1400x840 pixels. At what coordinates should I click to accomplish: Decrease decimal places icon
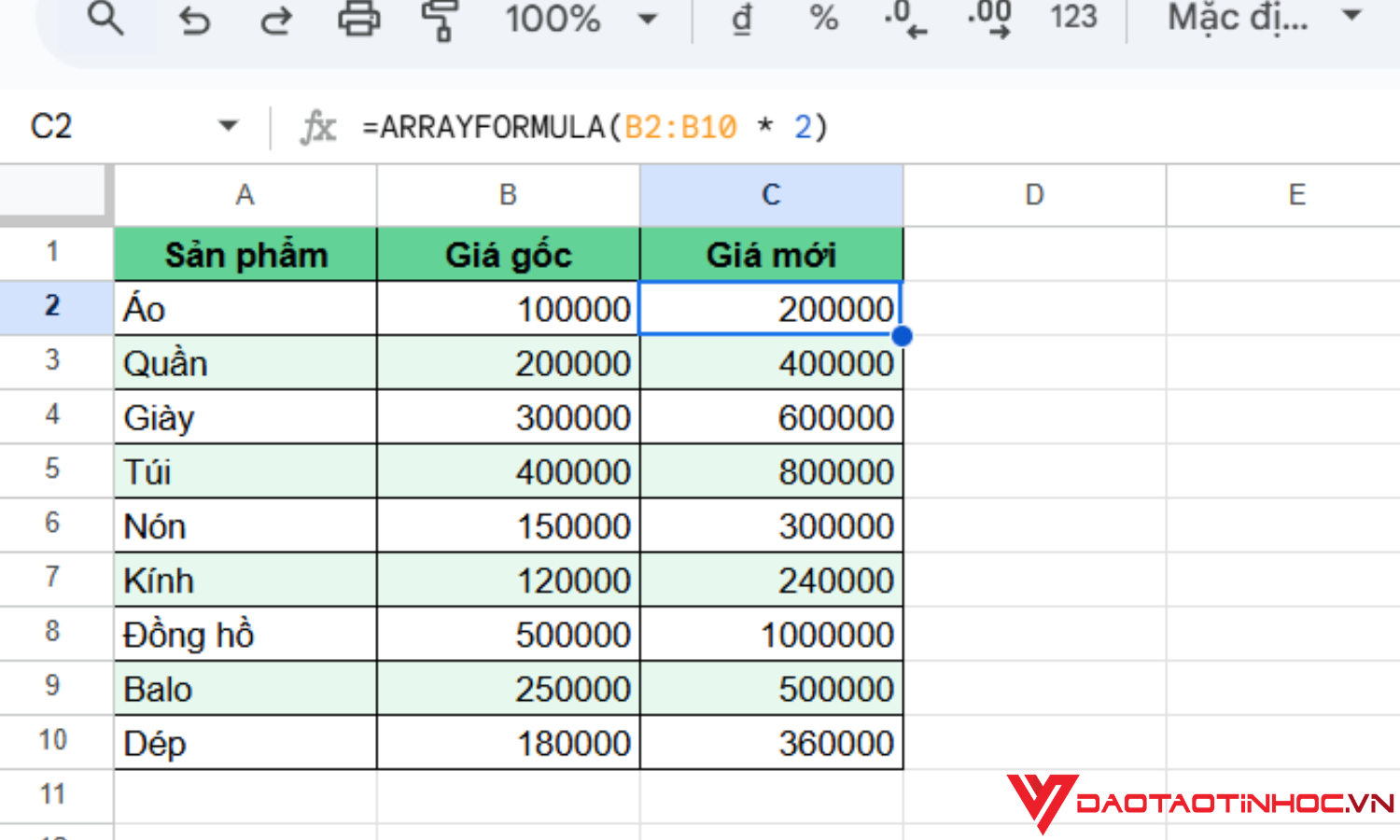click(x=906, y=21)
